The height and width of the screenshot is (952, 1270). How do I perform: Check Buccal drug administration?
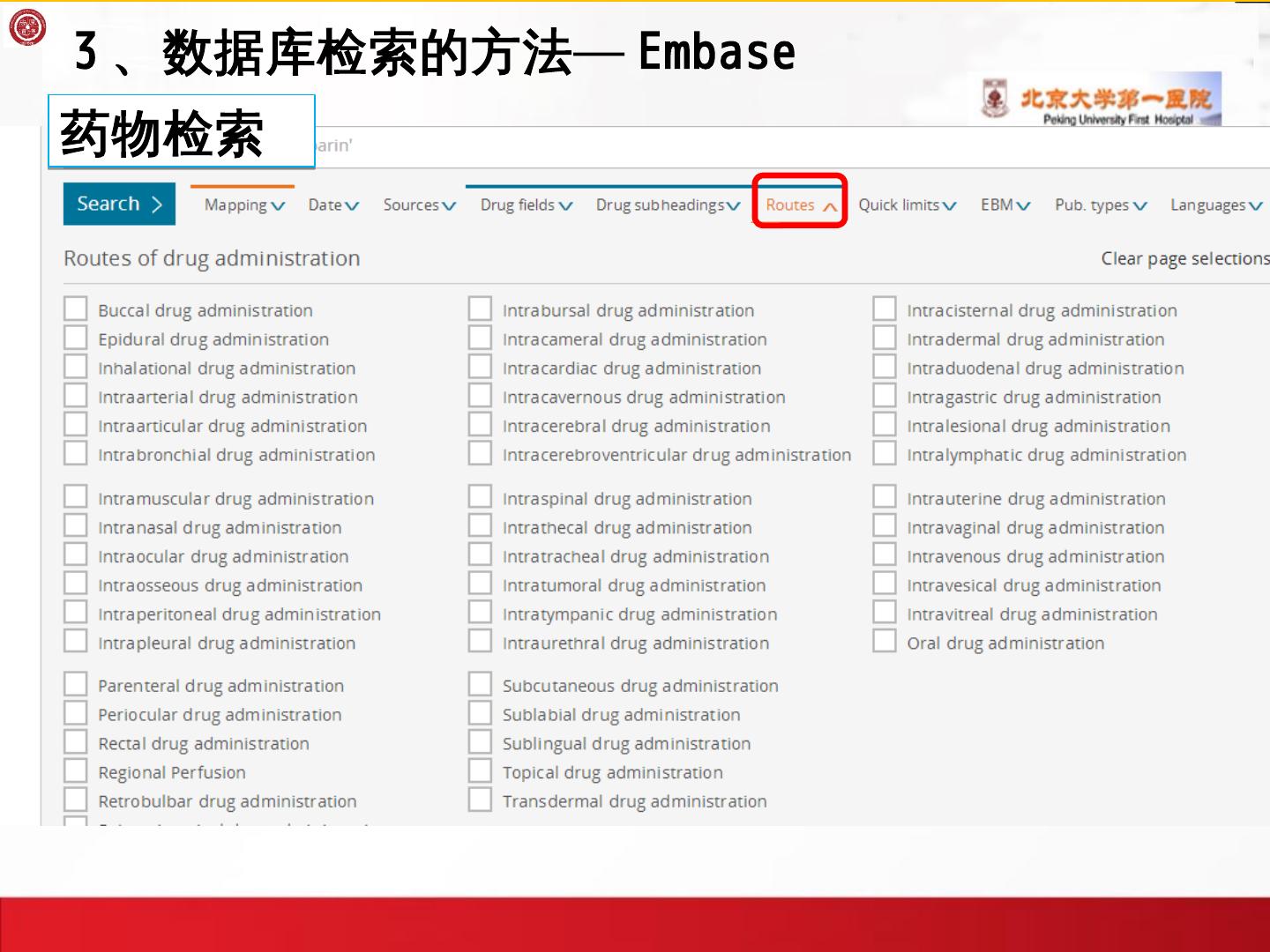[x=76, y=309]
